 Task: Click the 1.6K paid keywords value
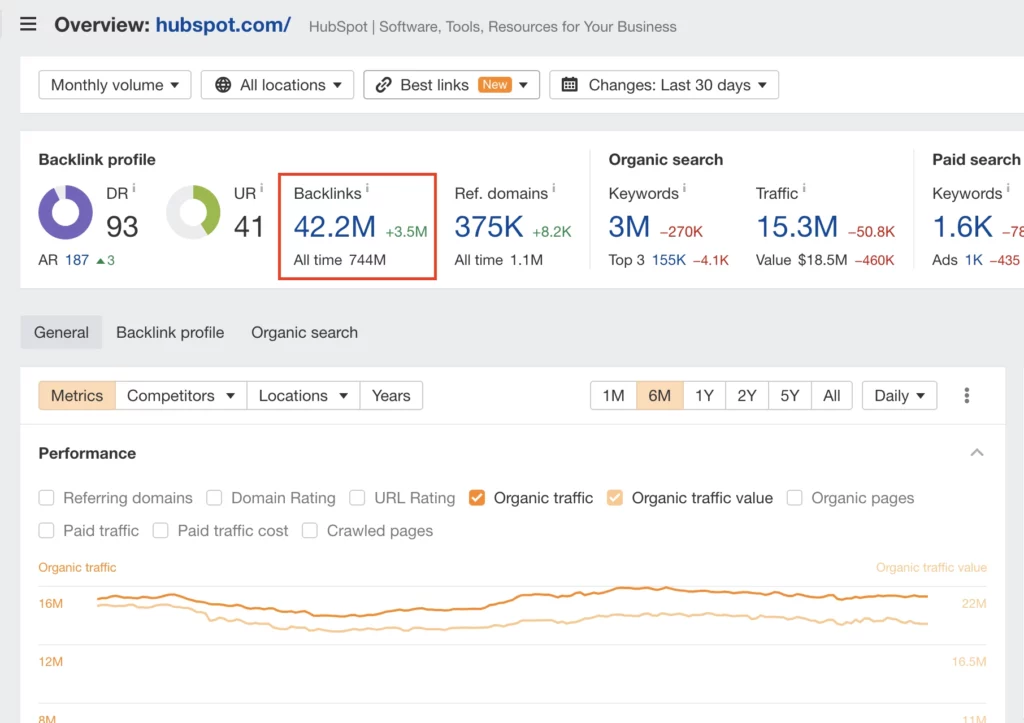963,227
